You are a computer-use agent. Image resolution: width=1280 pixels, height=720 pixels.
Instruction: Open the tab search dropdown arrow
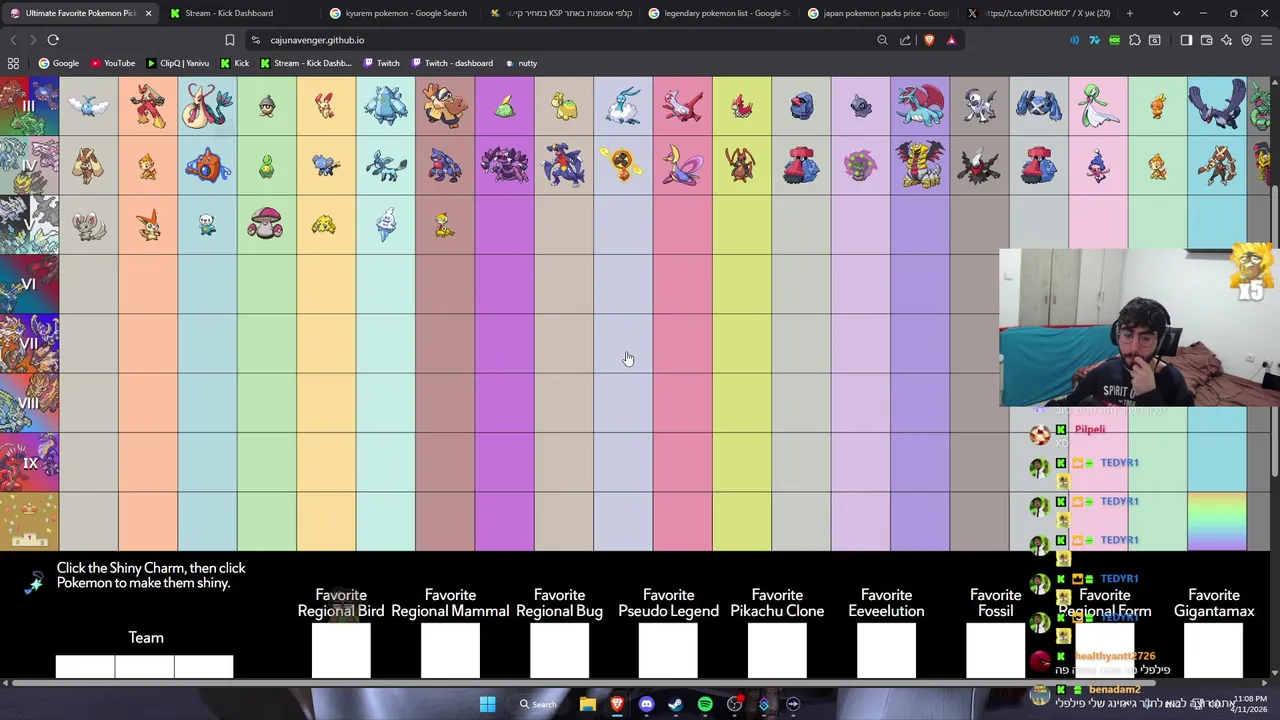tap(1176, 13)
